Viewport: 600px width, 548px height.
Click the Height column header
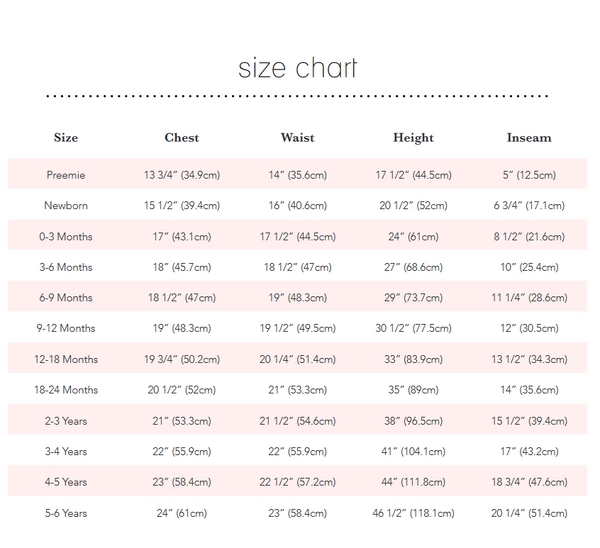pyautogui.click(x=414, y=138)
